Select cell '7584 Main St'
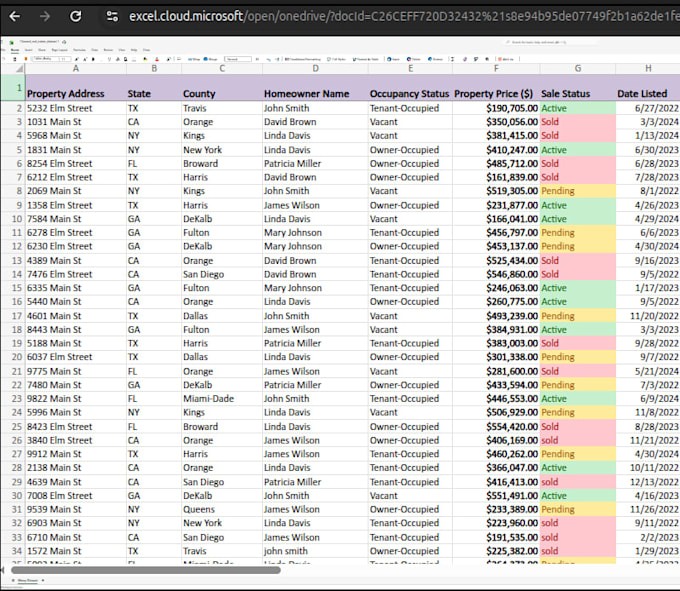Image resolution: width=680 pixels, height=591 pixels. (75, 219)
